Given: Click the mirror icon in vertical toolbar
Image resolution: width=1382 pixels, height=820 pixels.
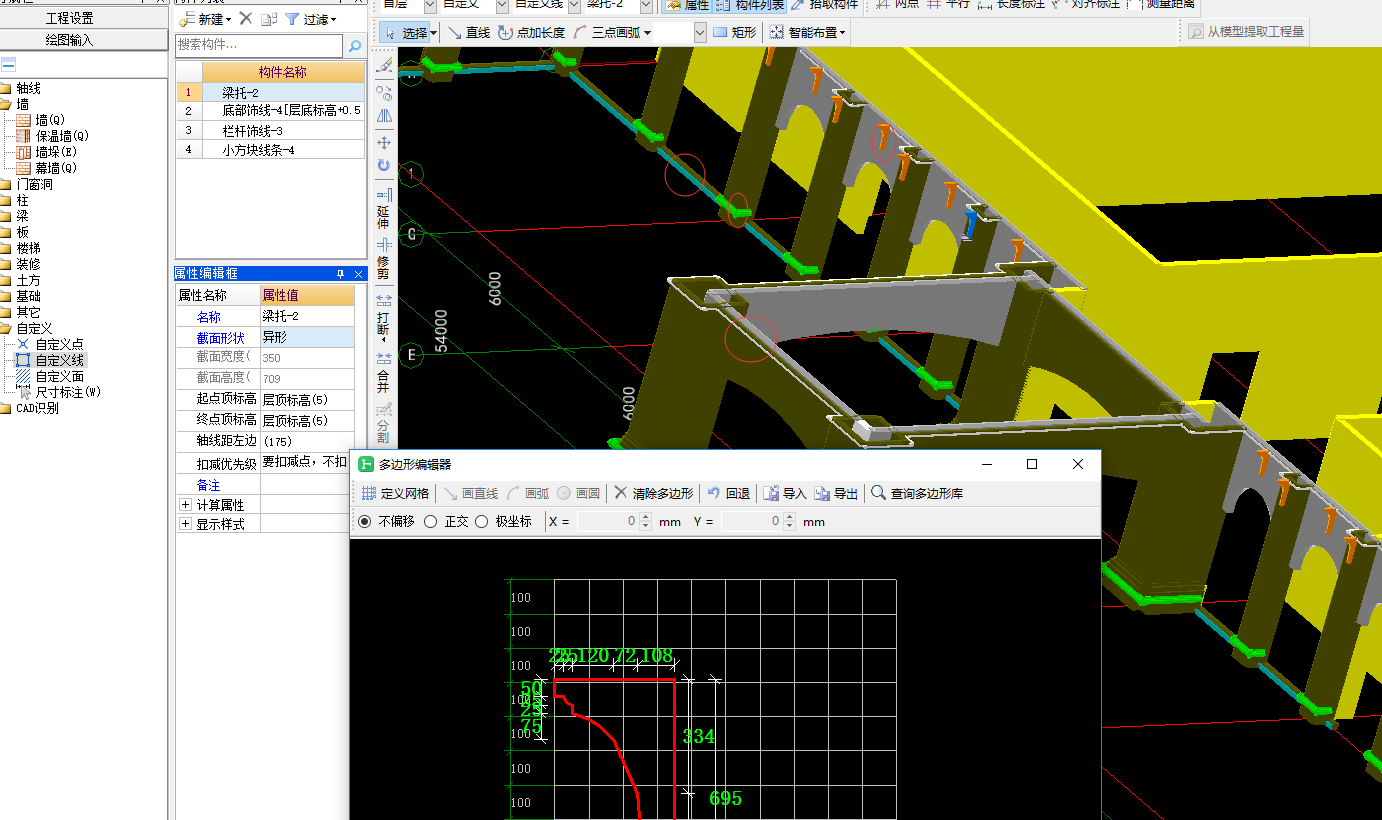Looking at the screenshot, I should [384, 116].
